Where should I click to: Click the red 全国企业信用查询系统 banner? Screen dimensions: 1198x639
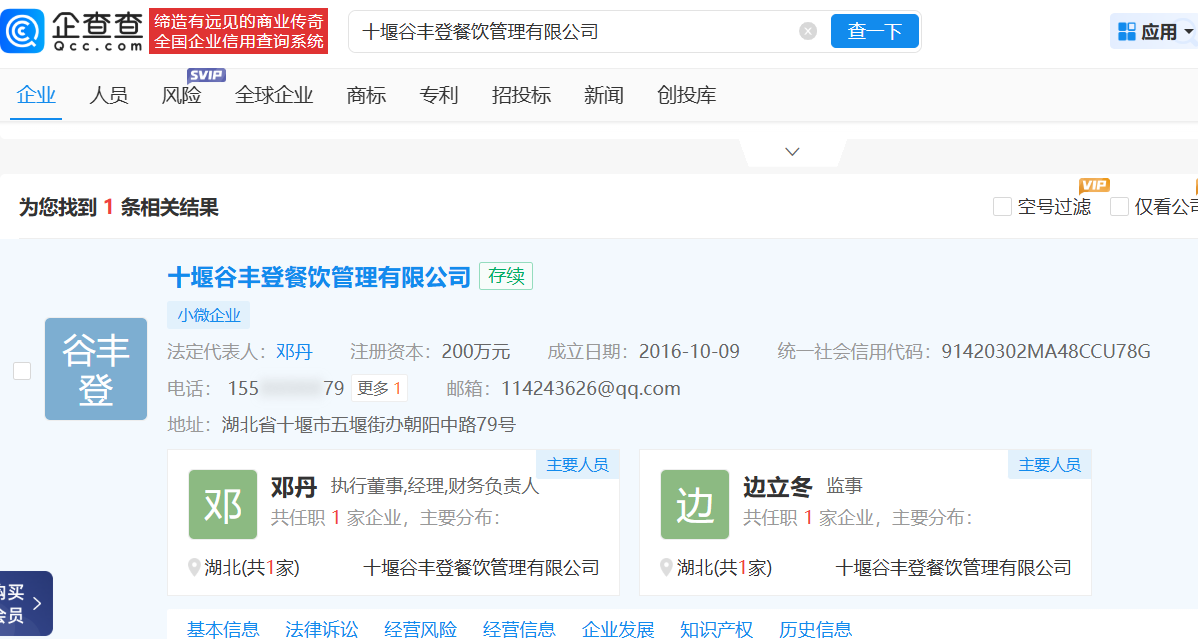point(238,31)
